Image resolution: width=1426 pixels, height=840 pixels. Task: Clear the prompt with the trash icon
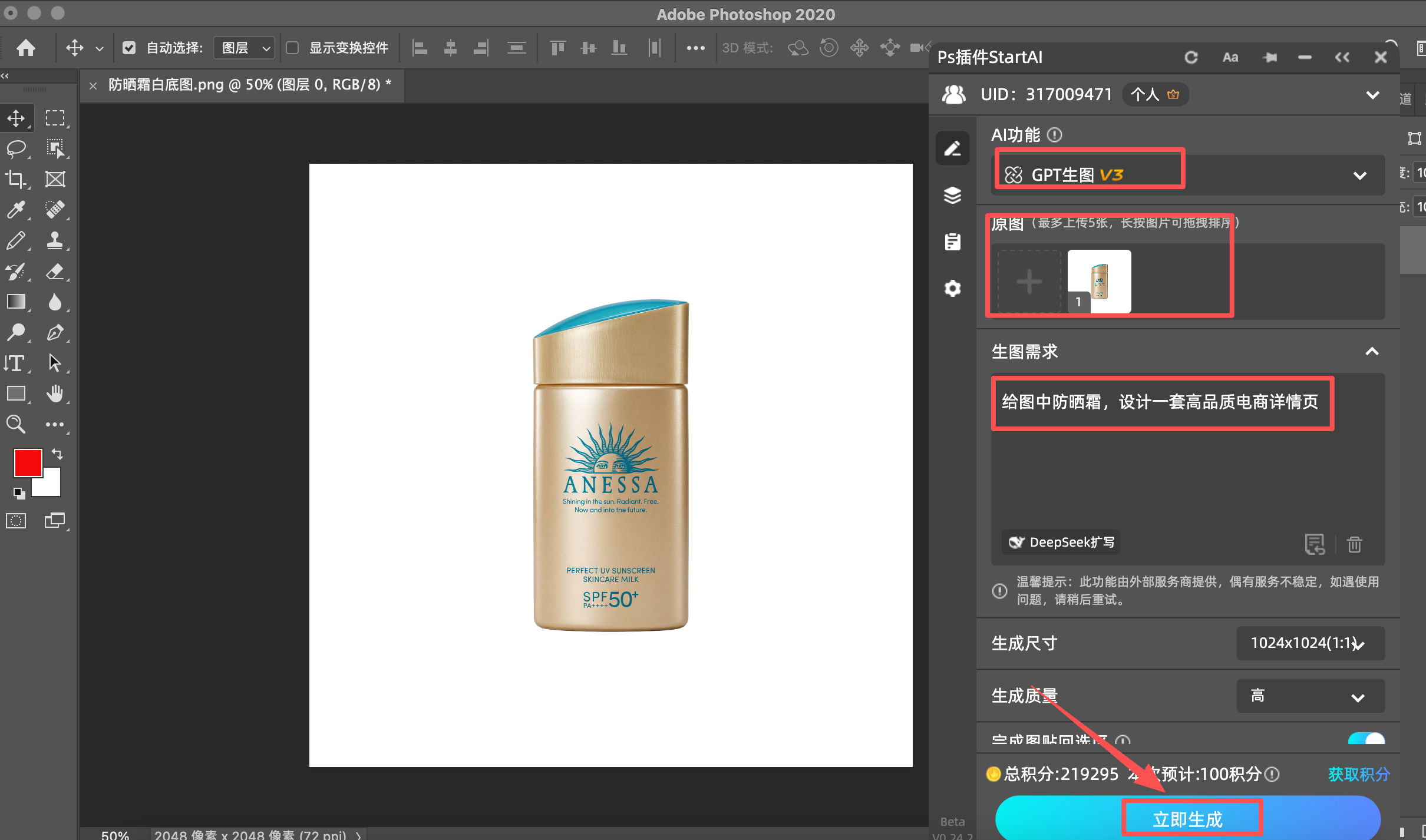coord(1354,544)
